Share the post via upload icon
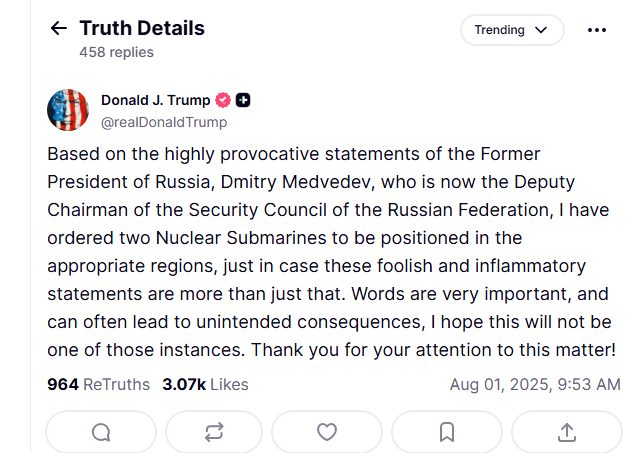This screenshot has height=453, width=637. coord(566,432)
